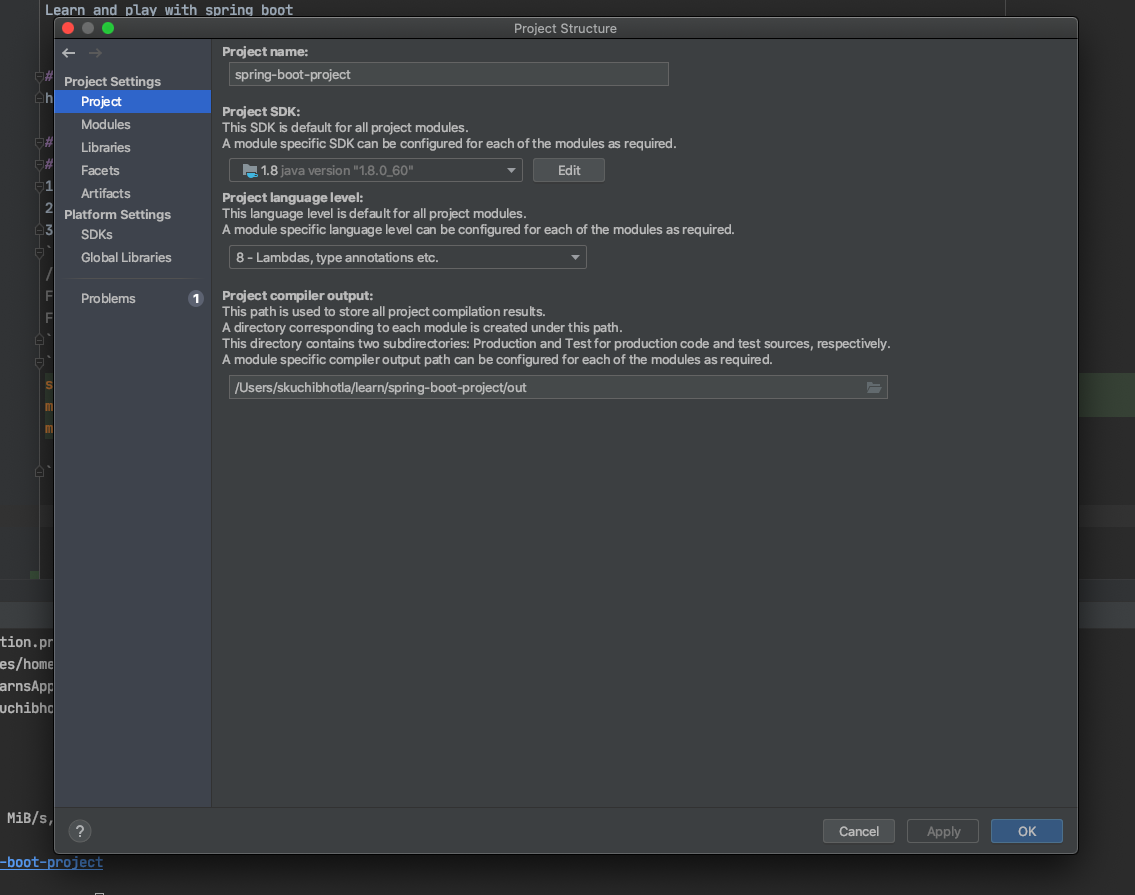Viewport: 1135px width, 895px height.
Task: Select SDKs under Platform Settings
Action: 96,234
